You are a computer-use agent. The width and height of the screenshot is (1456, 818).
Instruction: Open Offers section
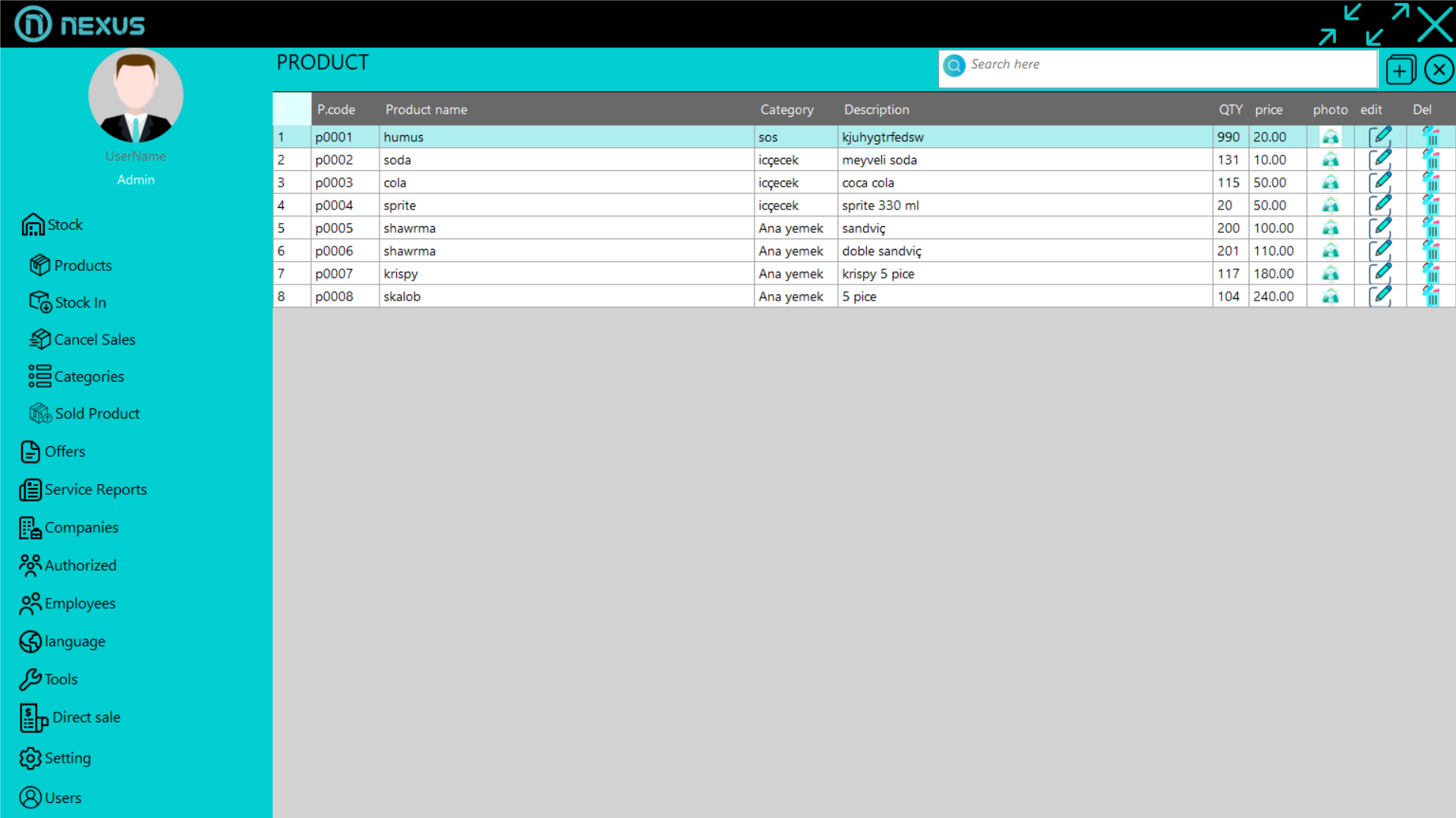click(x=52, y=451)
